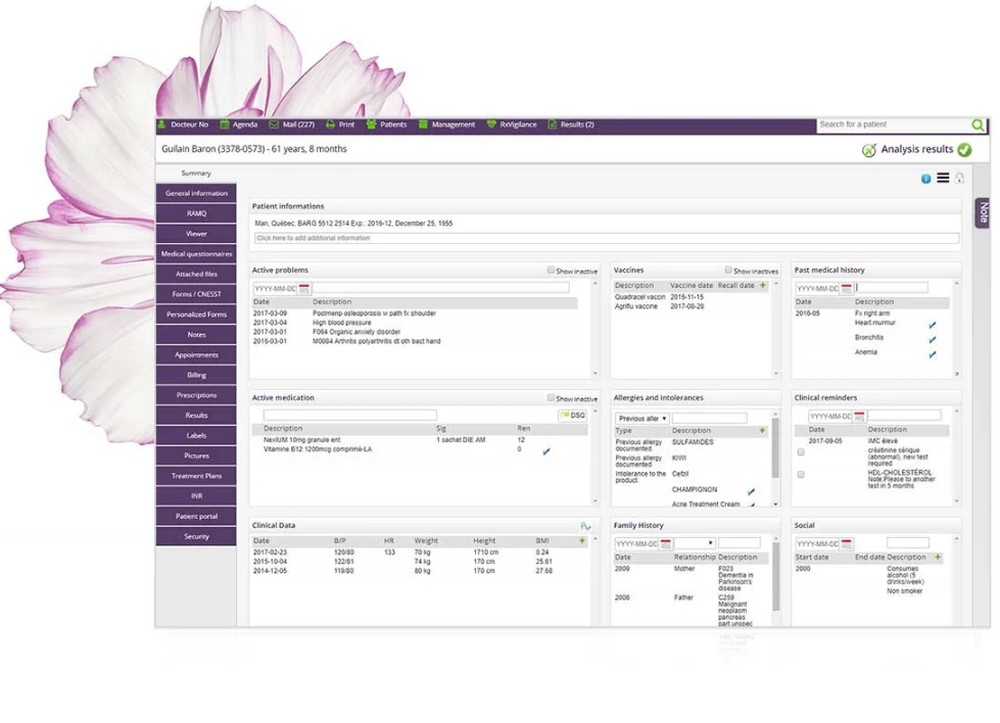
Task: Open the Agenda menu
Action: (x=239, y=125)
